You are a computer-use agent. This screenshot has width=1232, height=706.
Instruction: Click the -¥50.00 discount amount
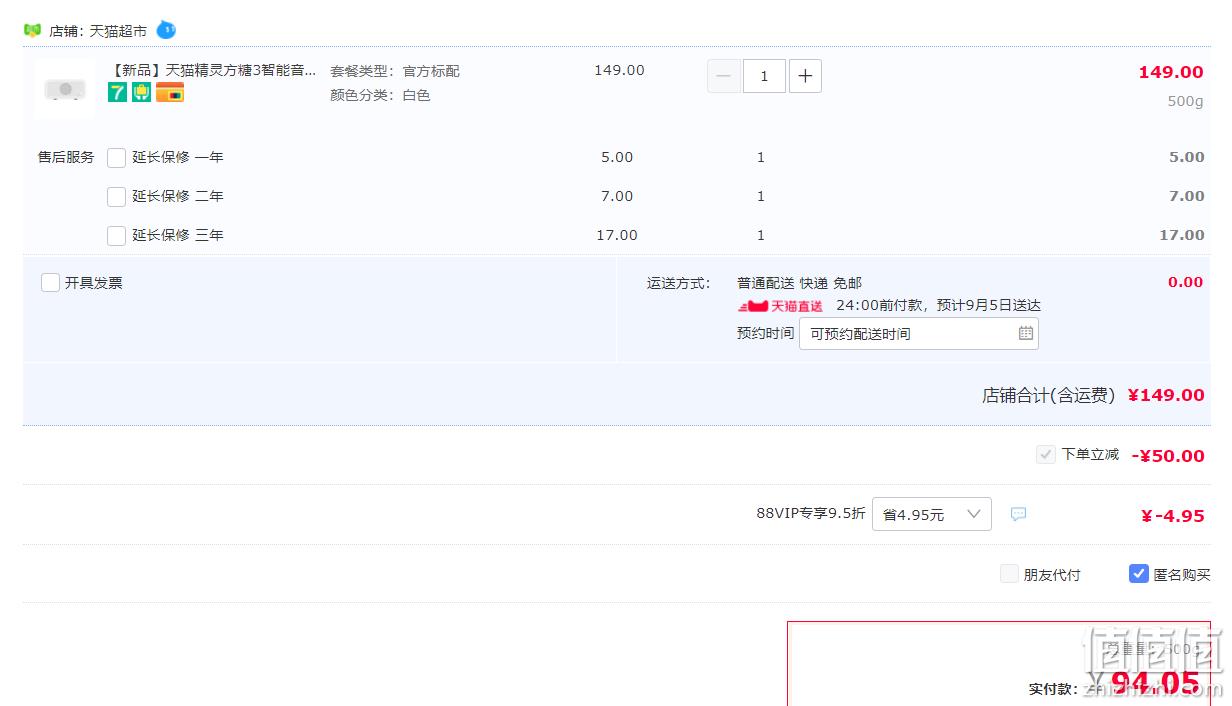[1168, 456]
